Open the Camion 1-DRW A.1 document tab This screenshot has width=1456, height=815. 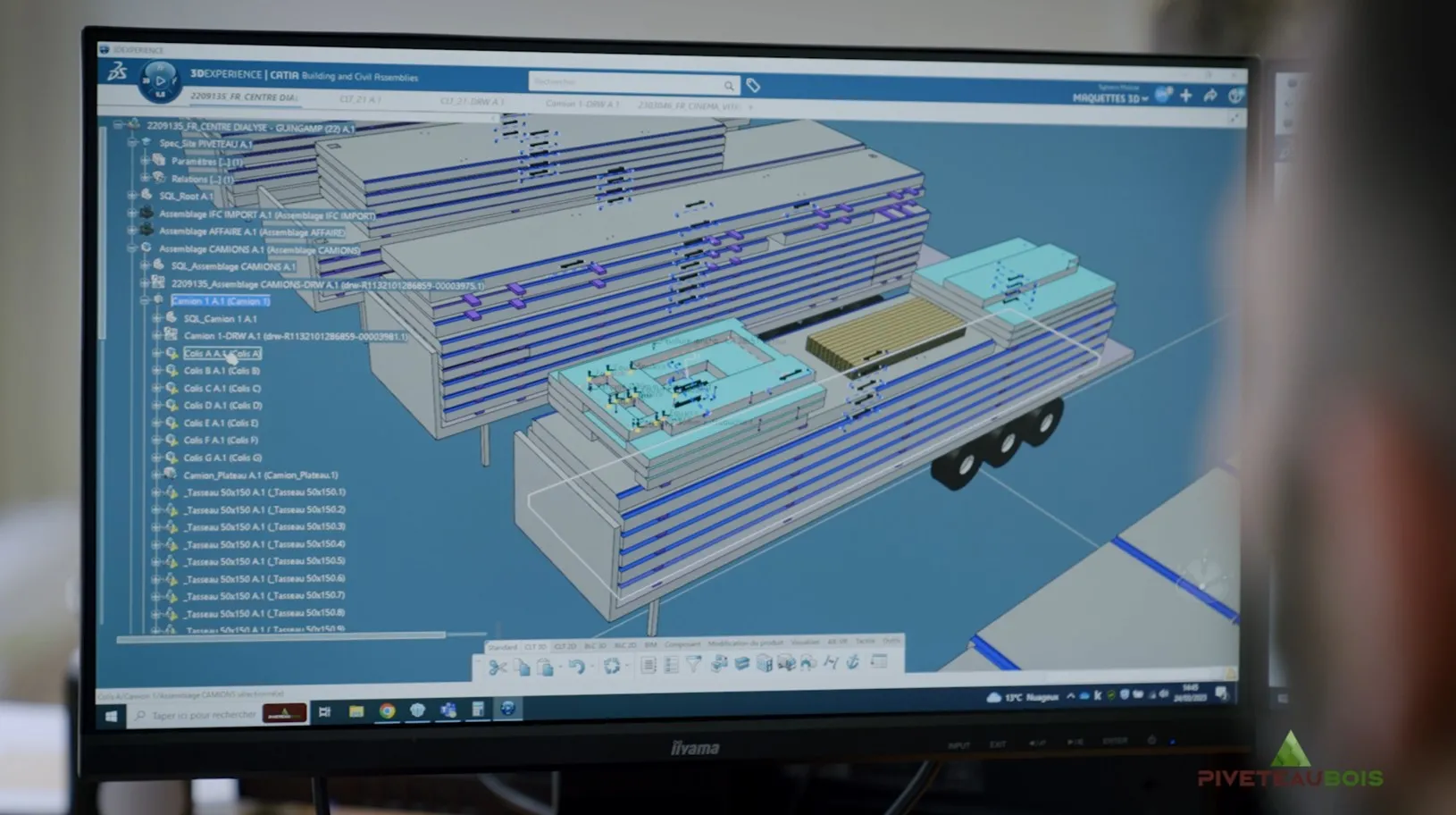582,104
